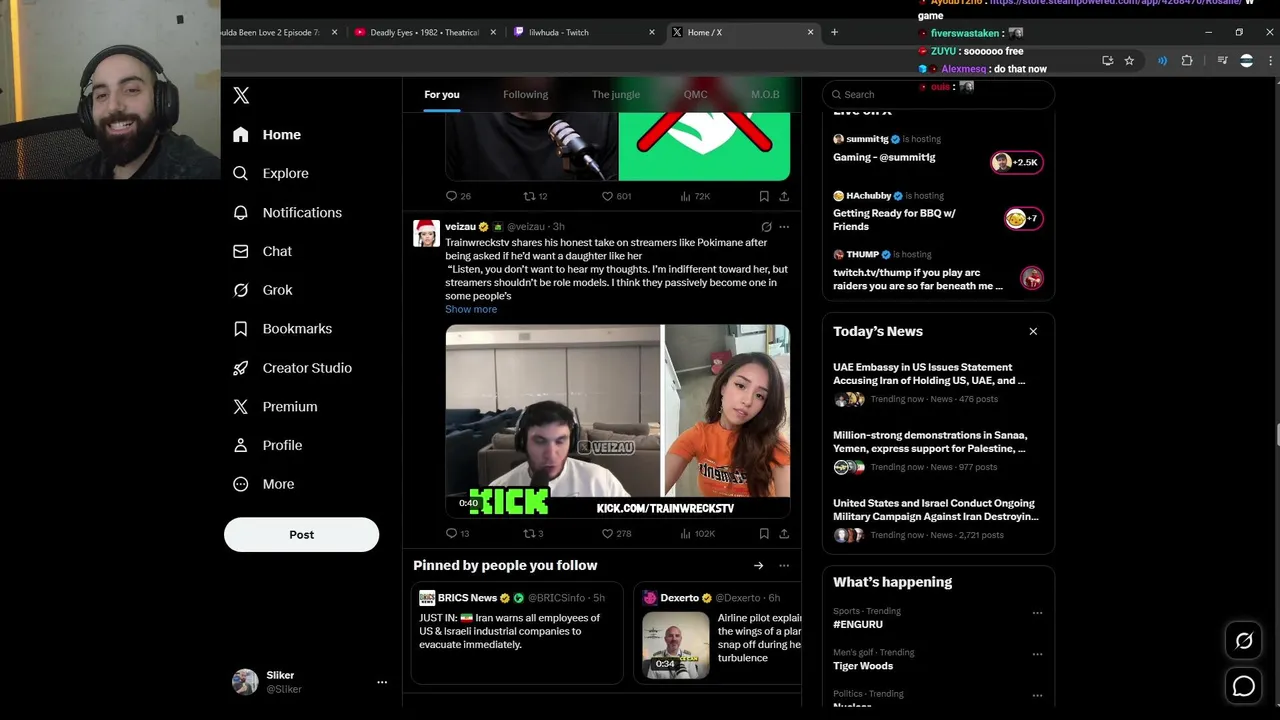The image size is (1280, 720).
Task: Expand pinned posts with arrow
Action: tap(759, 566)
